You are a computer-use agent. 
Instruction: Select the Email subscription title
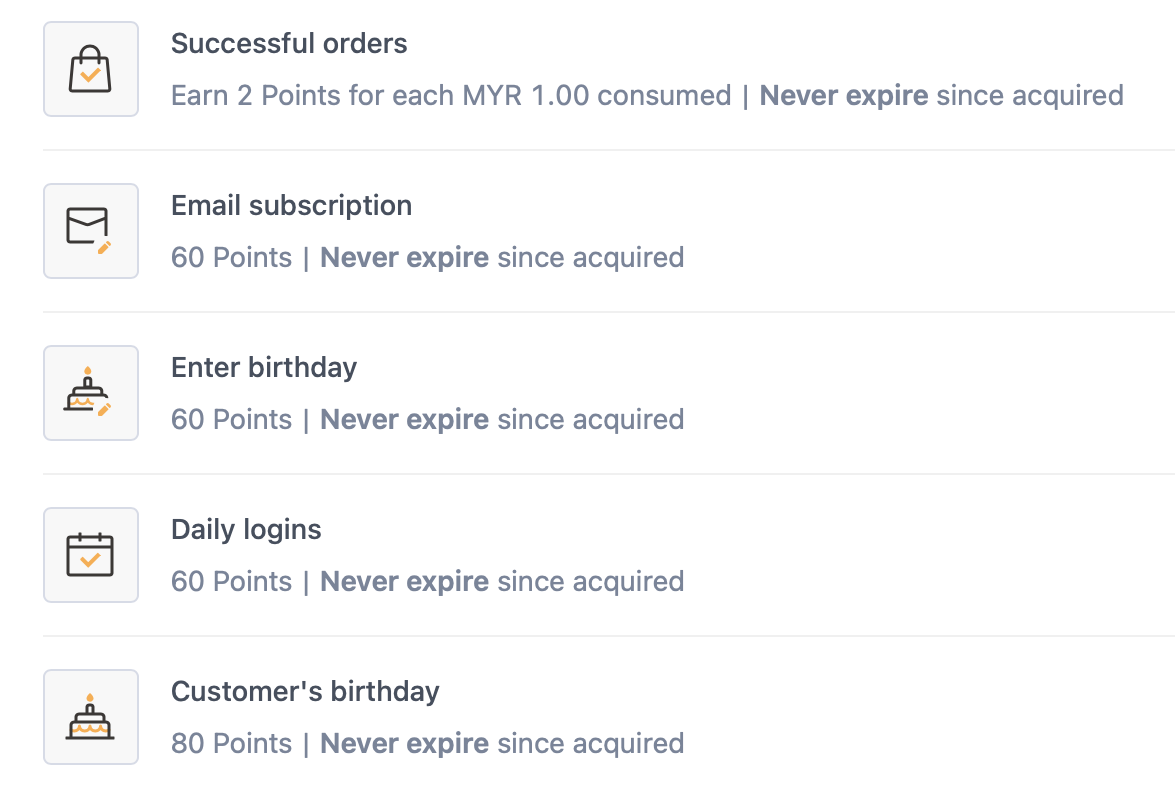(x=291, y=206)
